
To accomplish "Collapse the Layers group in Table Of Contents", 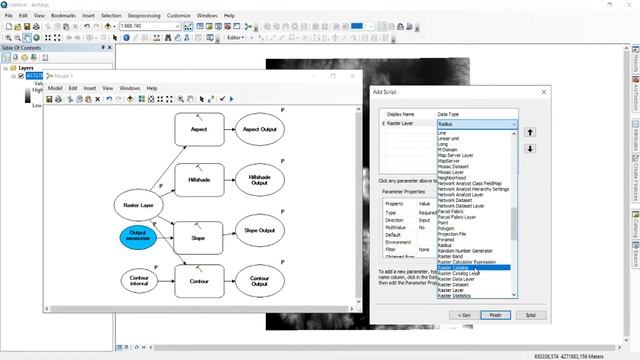I will (6, 68).
